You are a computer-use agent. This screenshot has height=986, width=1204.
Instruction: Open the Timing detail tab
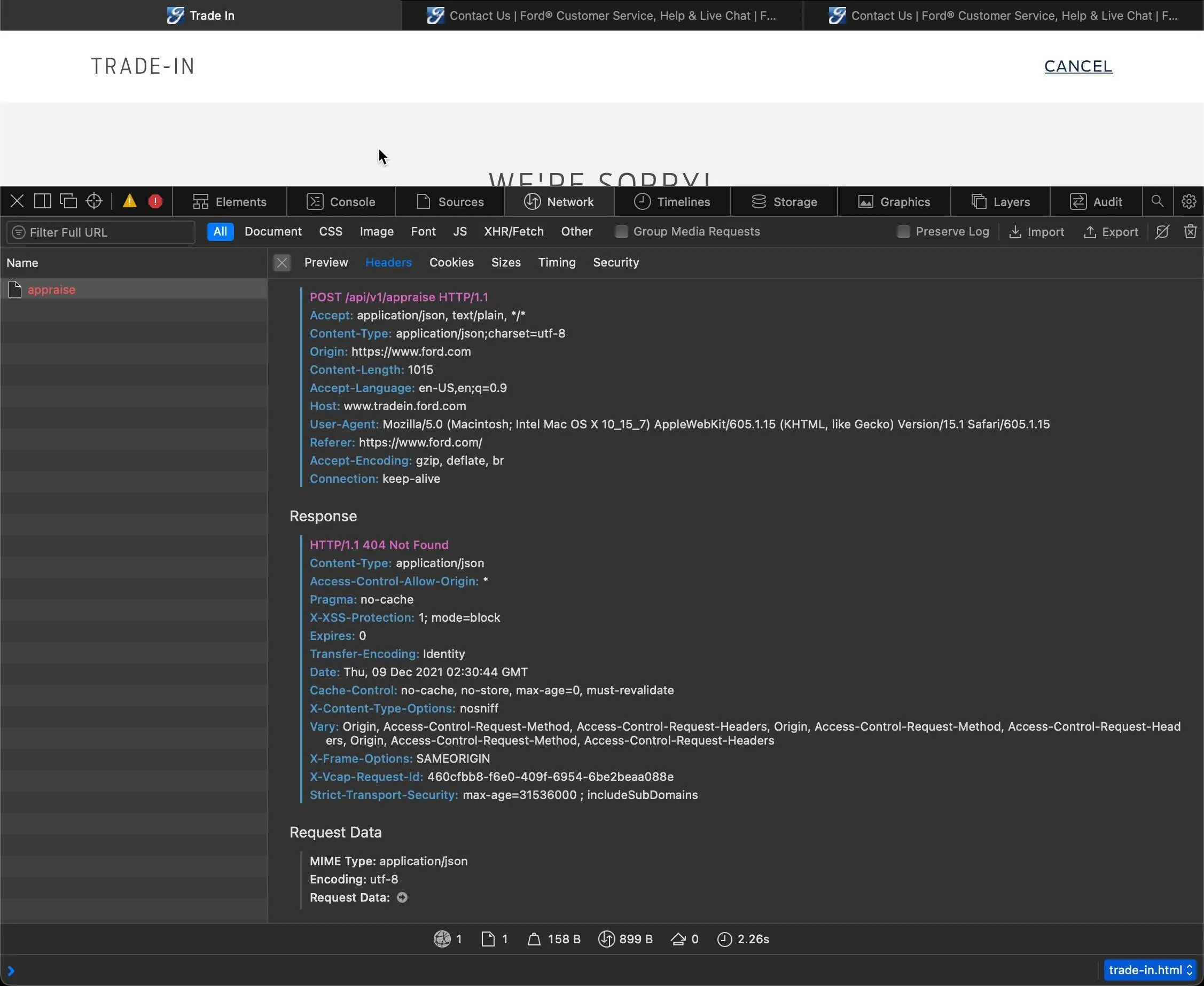point(557,262)
